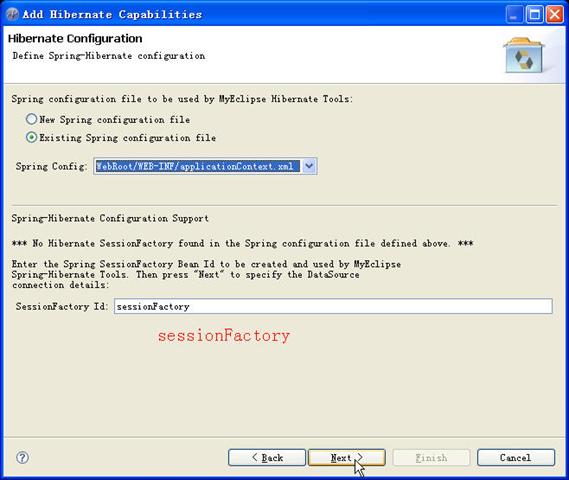Click the SessionFactory Id label
The image size is (569, 480).
[x=62, y=306]
